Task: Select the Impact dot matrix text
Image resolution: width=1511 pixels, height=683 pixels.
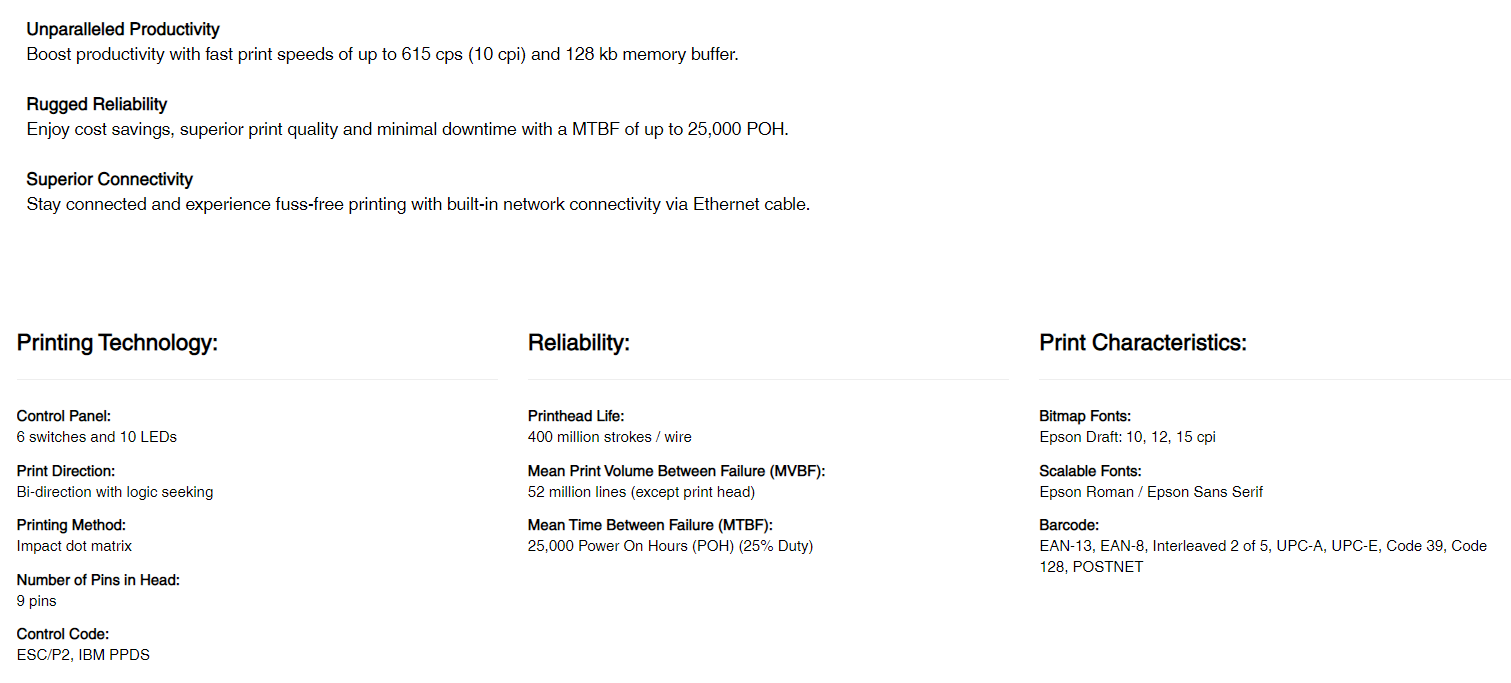Action: (x=74, y=546)
